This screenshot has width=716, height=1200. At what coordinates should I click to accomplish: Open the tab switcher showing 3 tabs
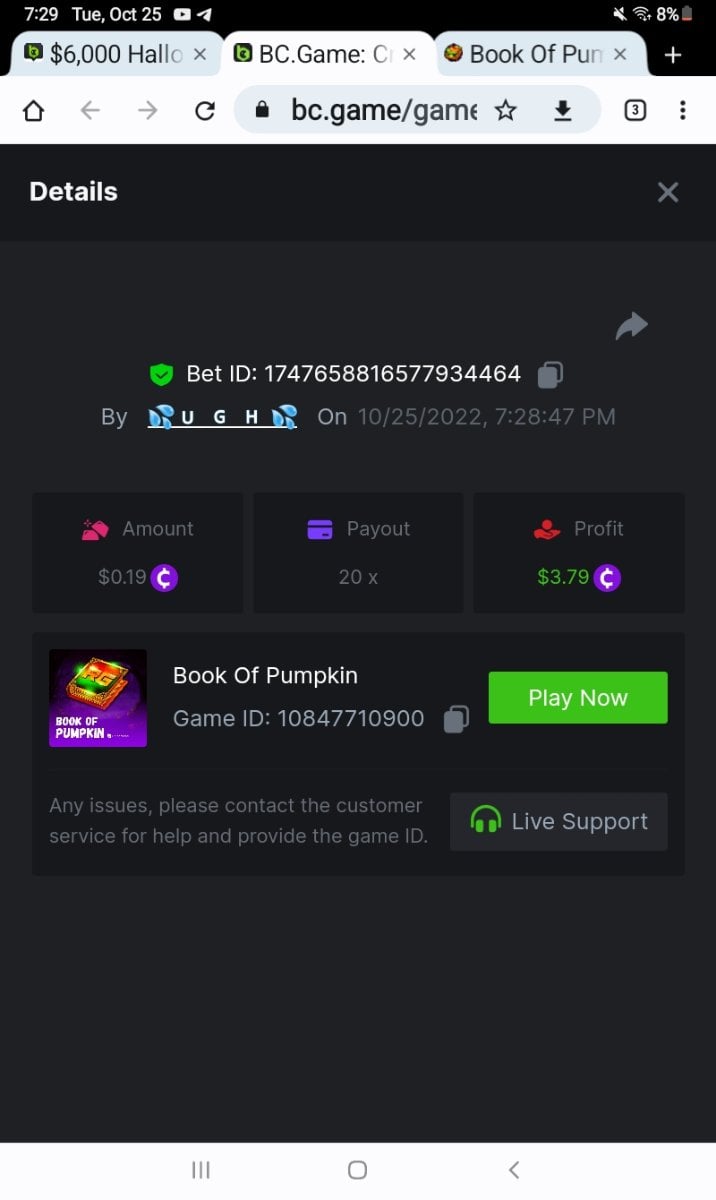point(634,110)
